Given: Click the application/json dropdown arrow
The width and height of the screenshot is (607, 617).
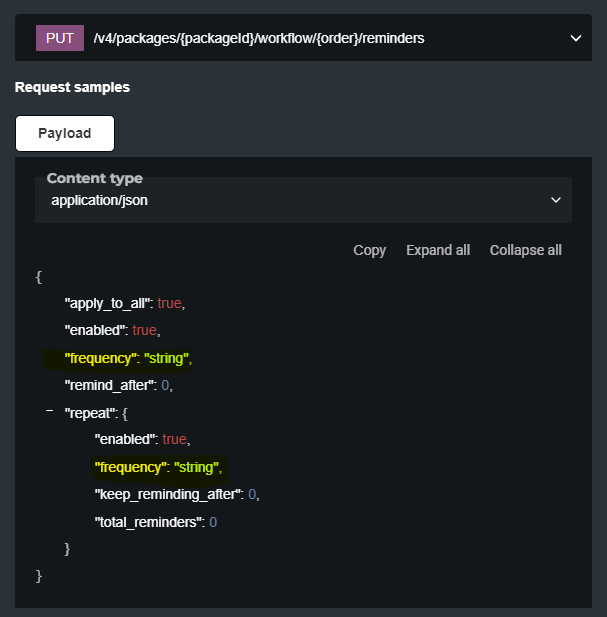Looking at the screenshot, I should [x=556, y=200].
